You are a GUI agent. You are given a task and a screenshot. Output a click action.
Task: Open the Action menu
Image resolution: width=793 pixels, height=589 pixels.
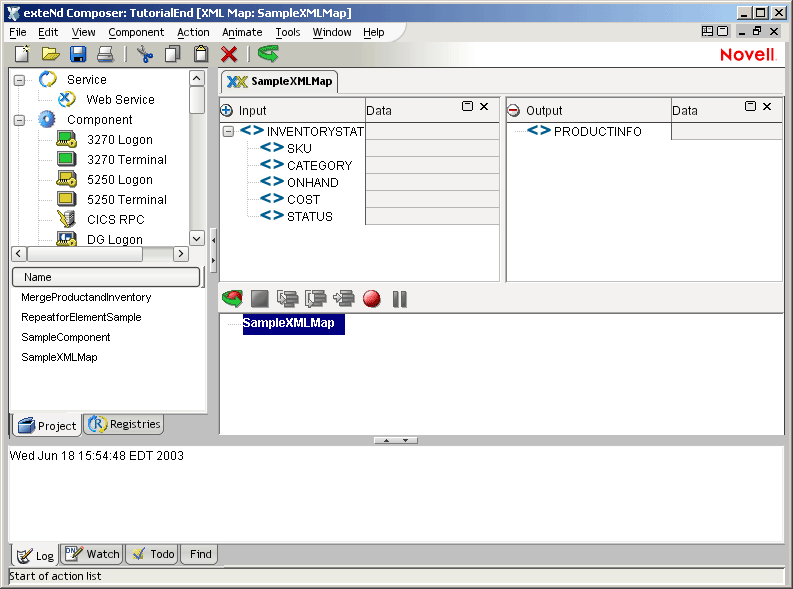point(193,32)
